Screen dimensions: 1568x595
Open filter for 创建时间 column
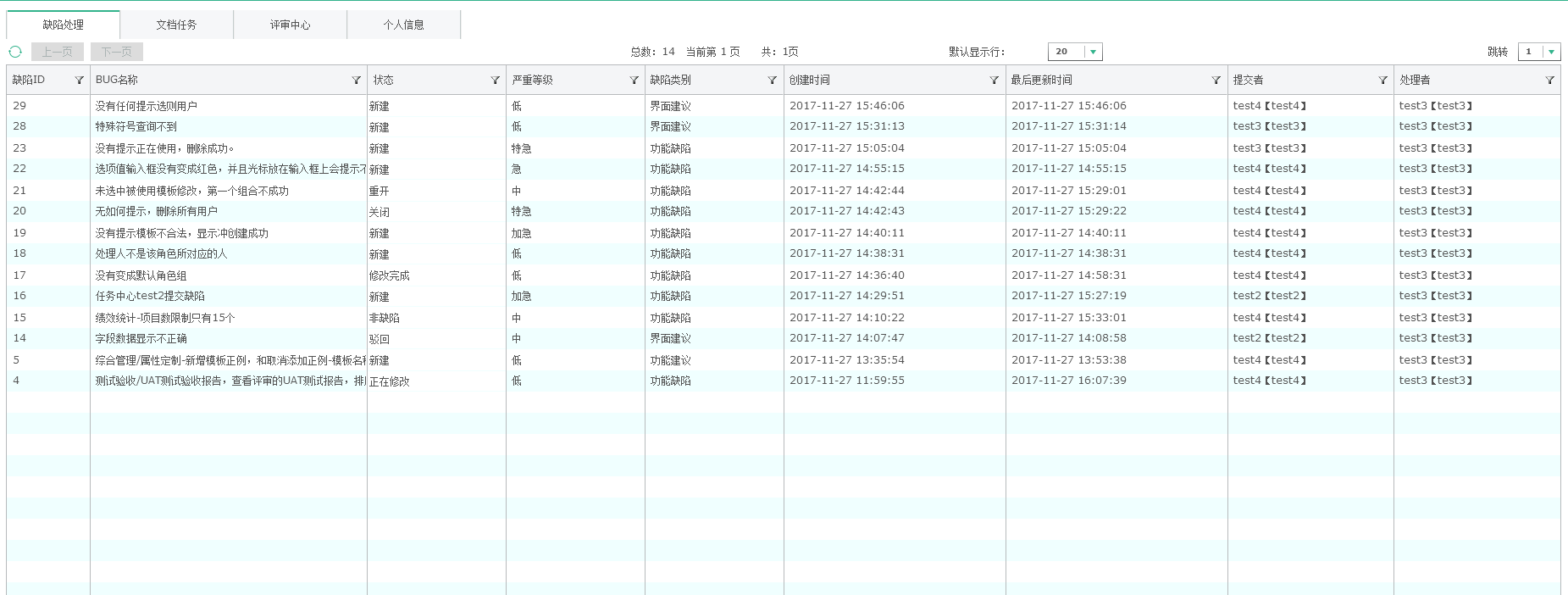click(995, 81)
